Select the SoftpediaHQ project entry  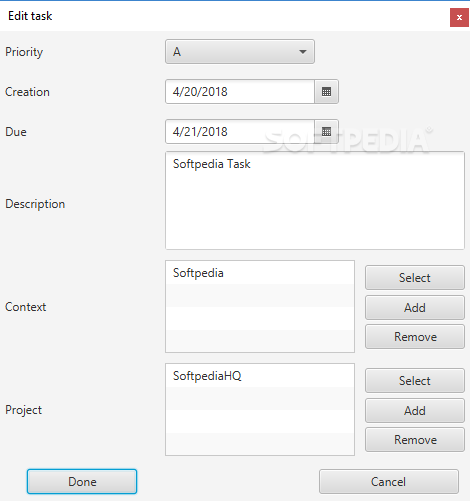[x=260, y=376]
